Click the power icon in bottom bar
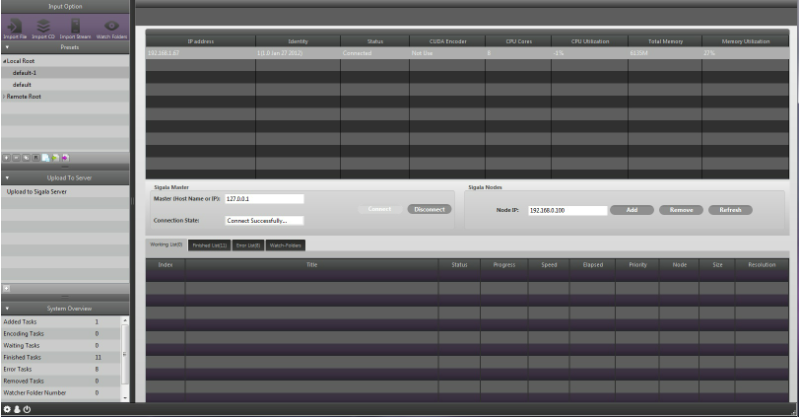800x417 pixels. tap(27, 409)
